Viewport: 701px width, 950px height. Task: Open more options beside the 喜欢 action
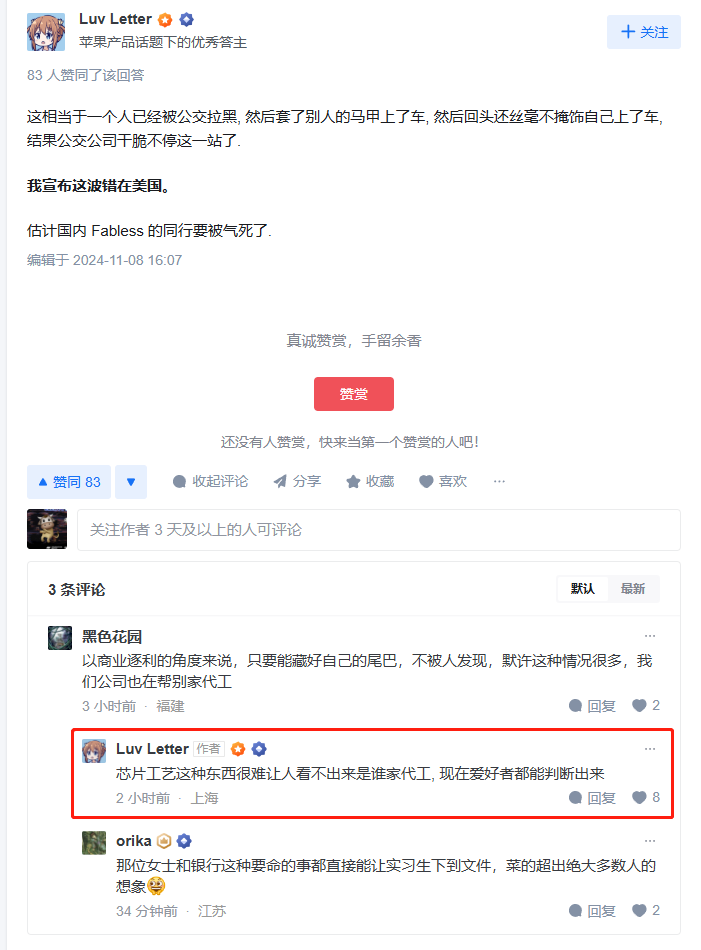tap(499, 482)
